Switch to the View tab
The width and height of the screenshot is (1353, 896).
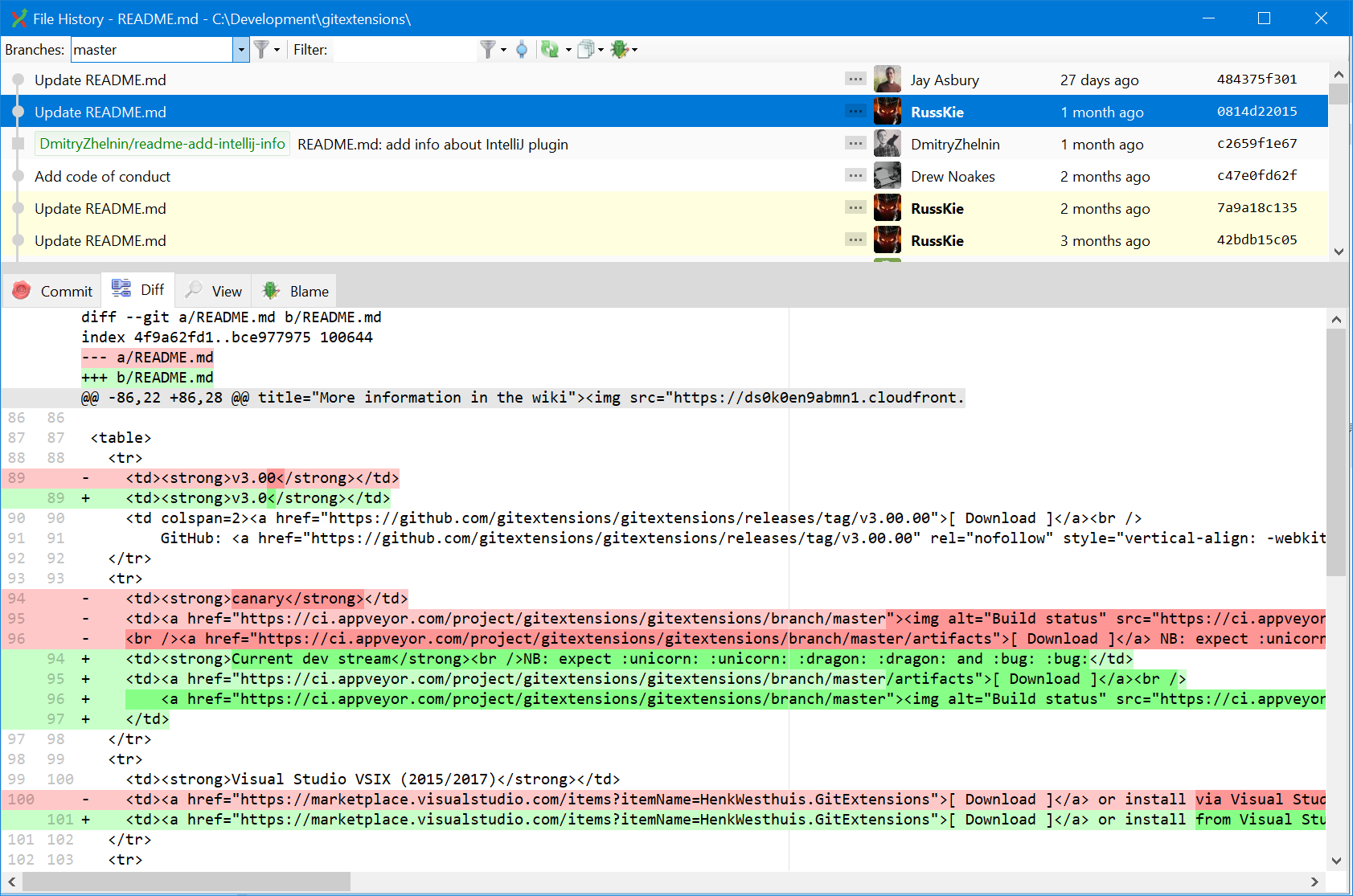[x=212, y=290]
